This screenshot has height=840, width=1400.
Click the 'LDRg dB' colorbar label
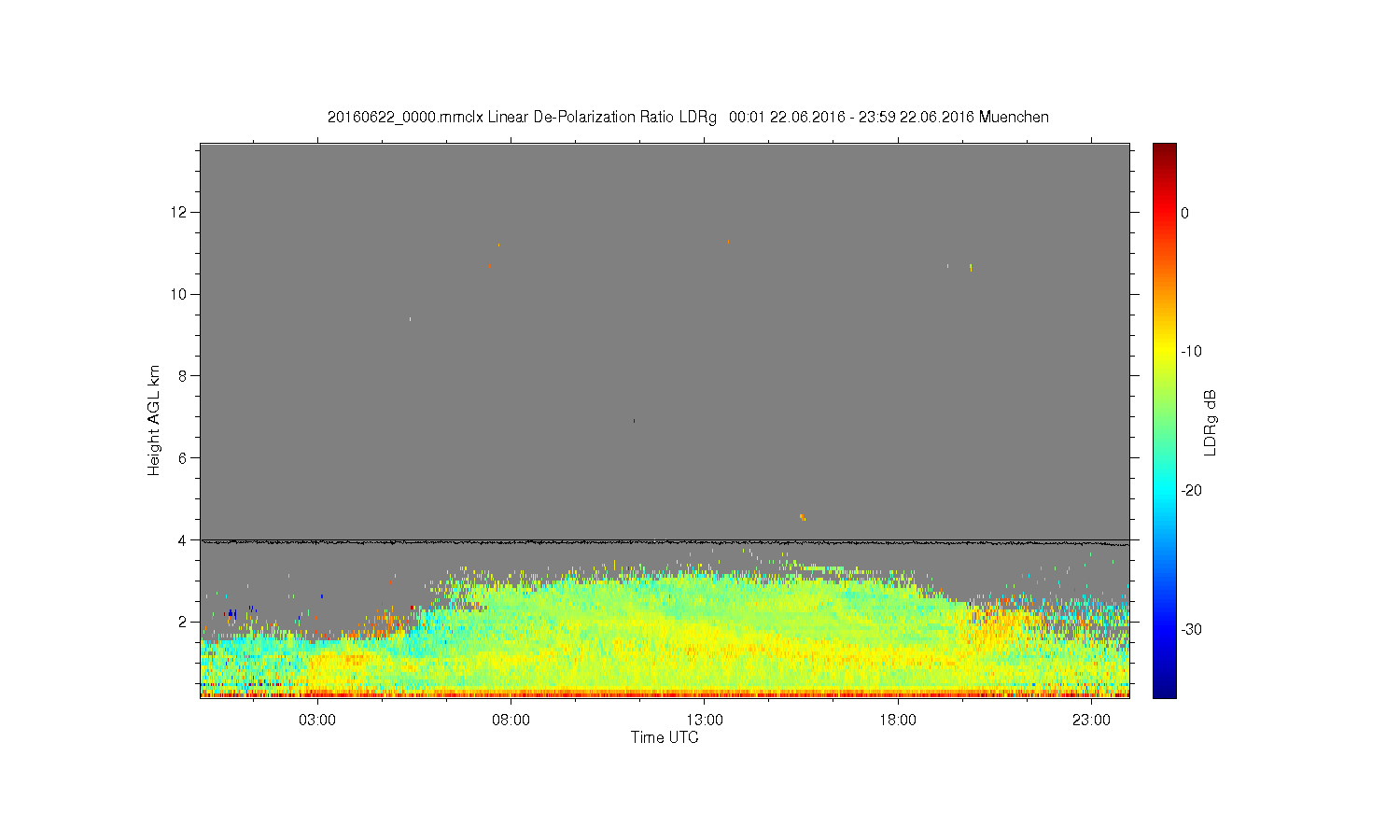pos(1211,423)
